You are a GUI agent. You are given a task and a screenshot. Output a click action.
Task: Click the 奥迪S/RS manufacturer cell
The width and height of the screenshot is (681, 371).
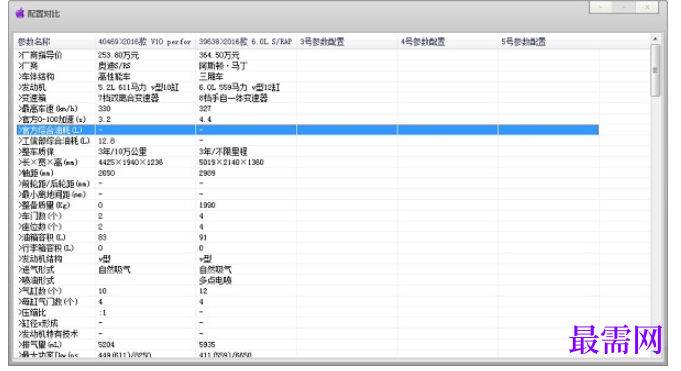[x=114, y=66]
